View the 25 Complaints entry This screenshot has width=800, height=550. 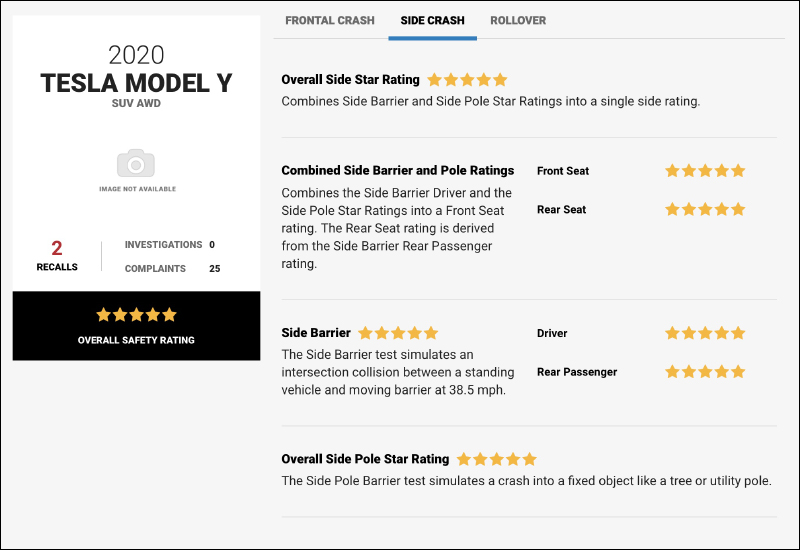tap(172, 269)
